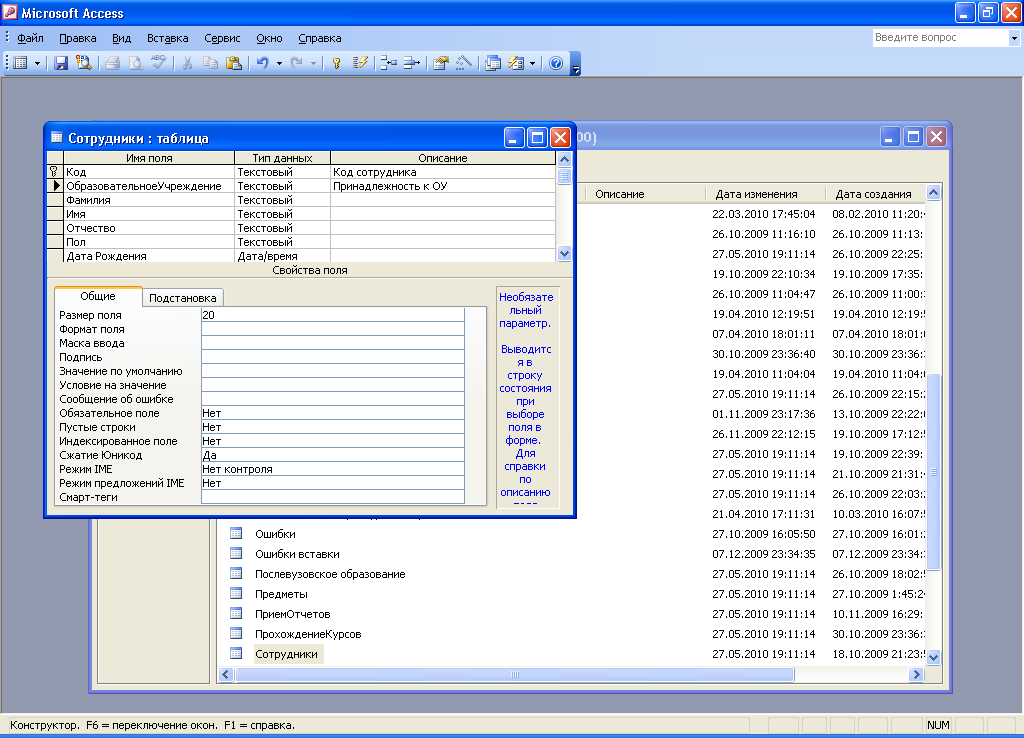Save the table design with floppy icon

61,63
